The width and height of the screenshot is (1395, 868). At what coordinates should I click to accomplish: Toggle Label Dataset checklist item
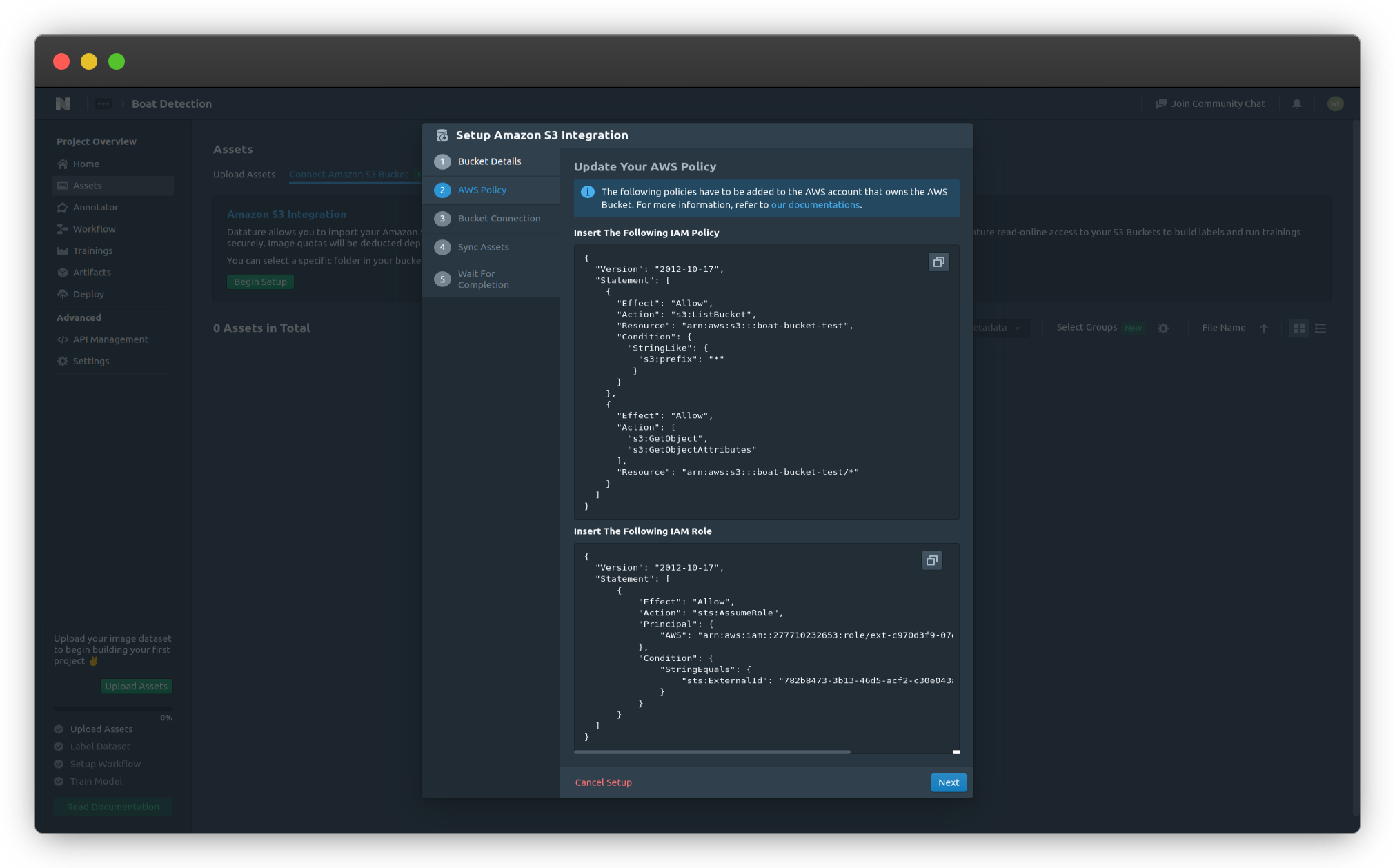pyautogui.click(x=59, y=747)
